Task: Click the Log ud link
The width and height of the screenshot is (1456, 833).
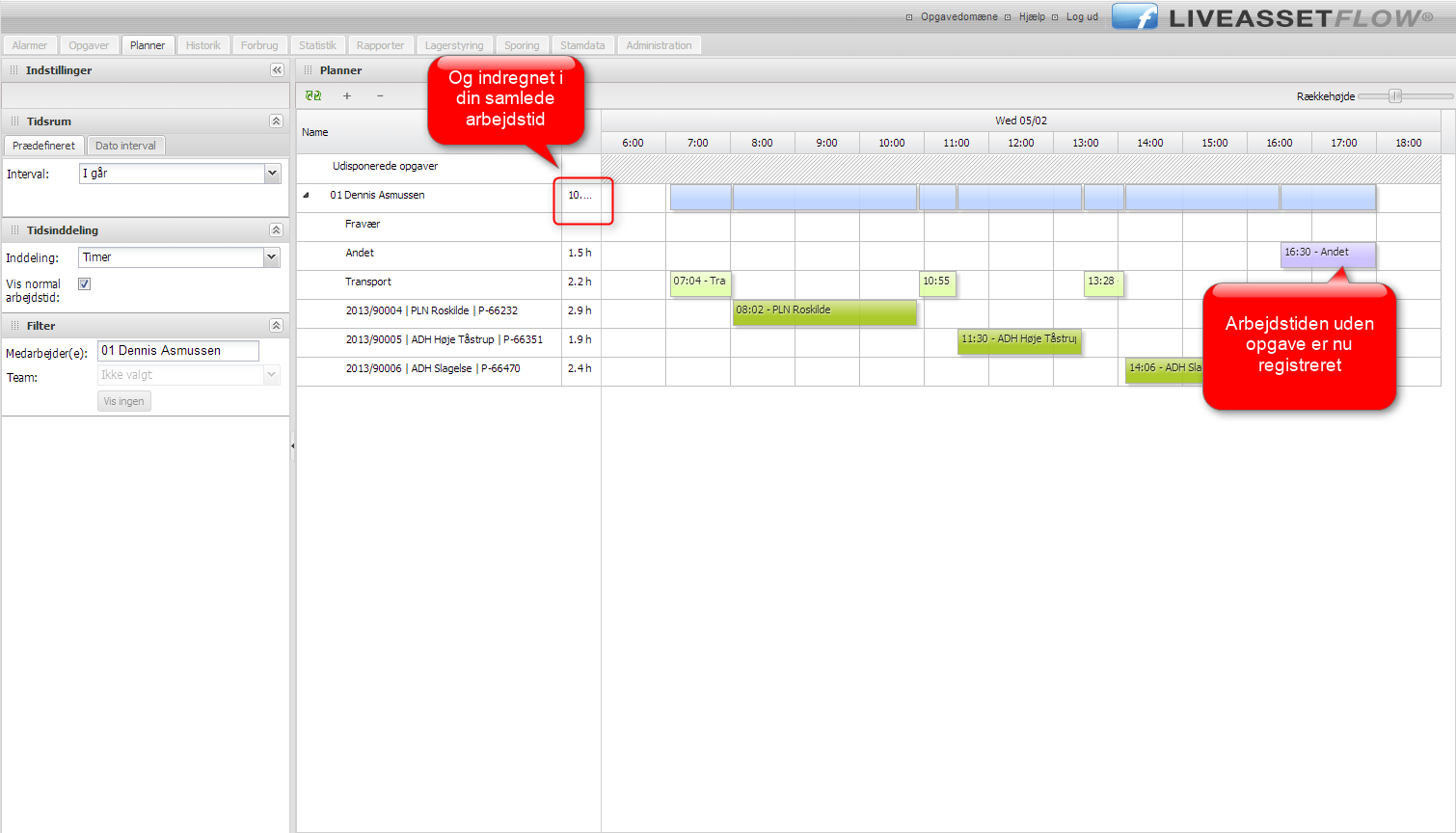Action: click(x=1082, y=17)
